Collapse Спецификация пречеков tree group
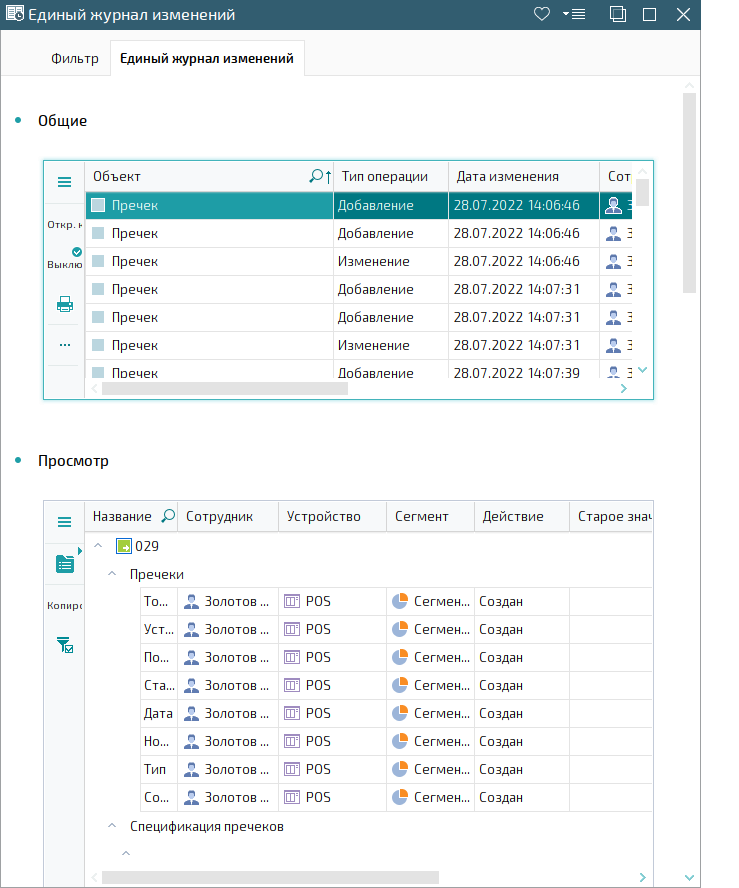This screenshot has height=888, width=739. tap(112, 826)
